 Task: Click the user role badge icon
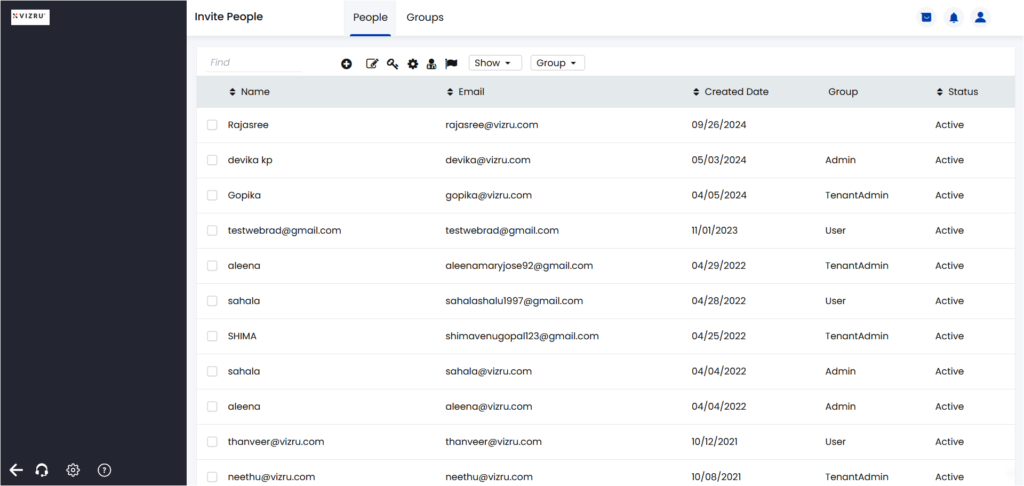click(431, 63)
